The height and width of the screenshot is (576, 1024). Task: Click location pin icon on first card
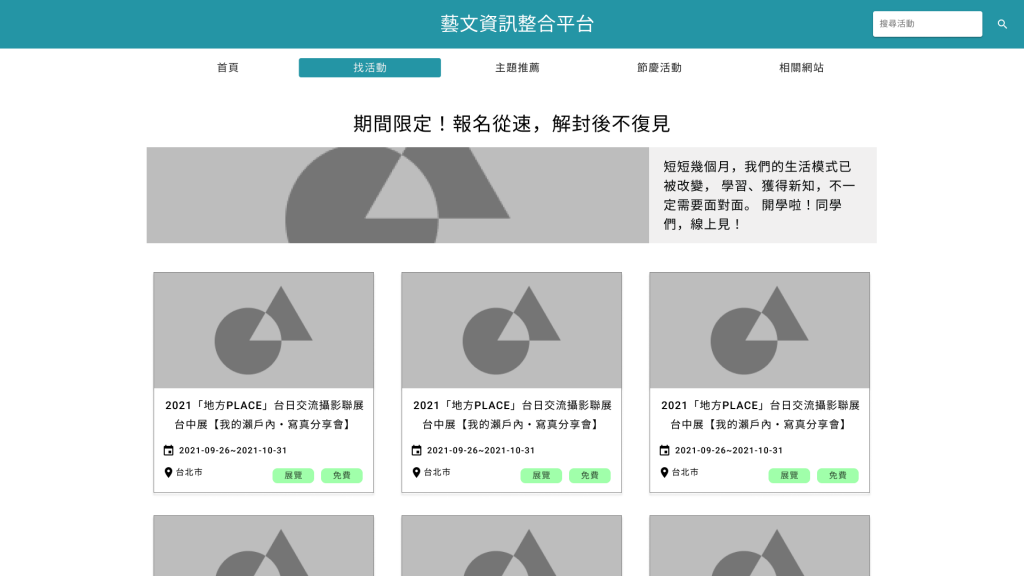click(168, 472)
